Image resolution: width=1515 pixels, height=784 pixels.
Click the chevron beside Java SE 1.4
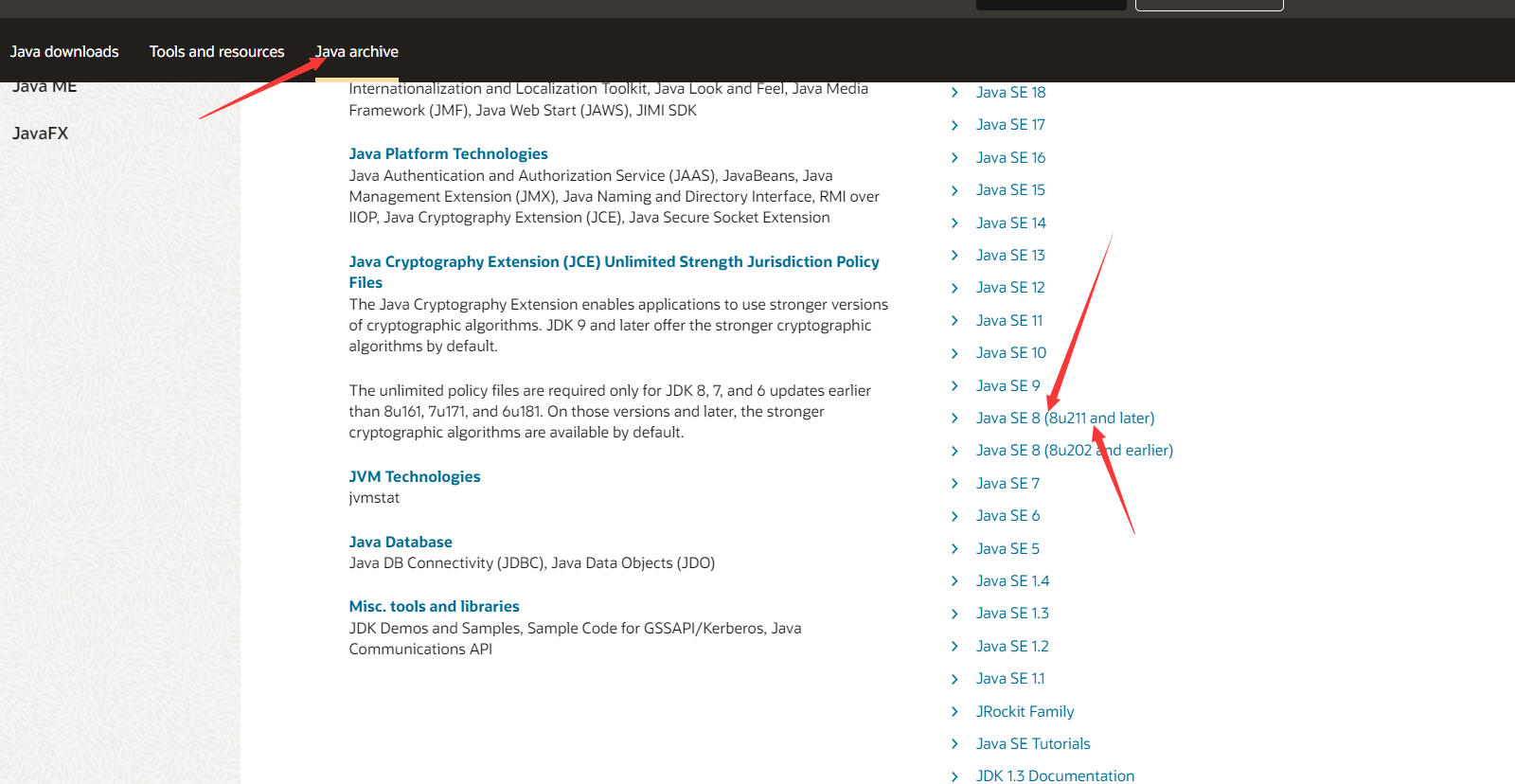pyautogui.click(x=954, y=580)
